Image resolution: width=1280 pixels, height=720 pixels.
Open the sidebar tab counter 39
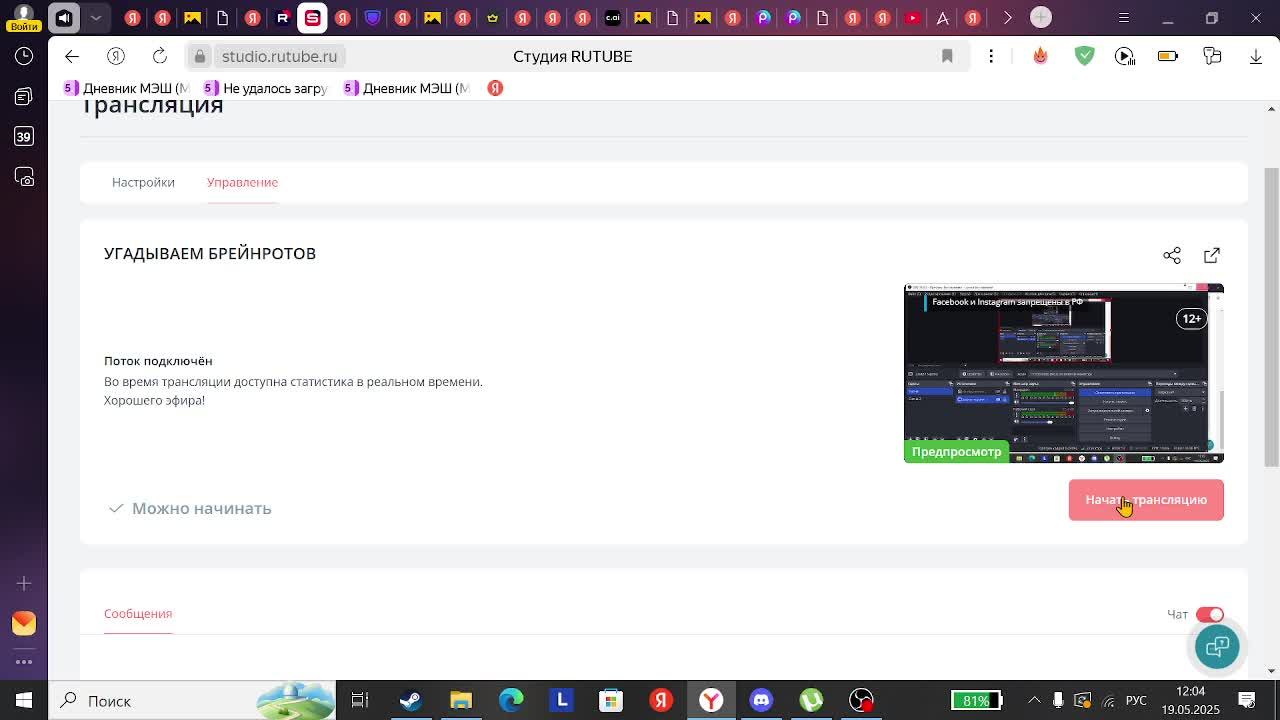24,136
